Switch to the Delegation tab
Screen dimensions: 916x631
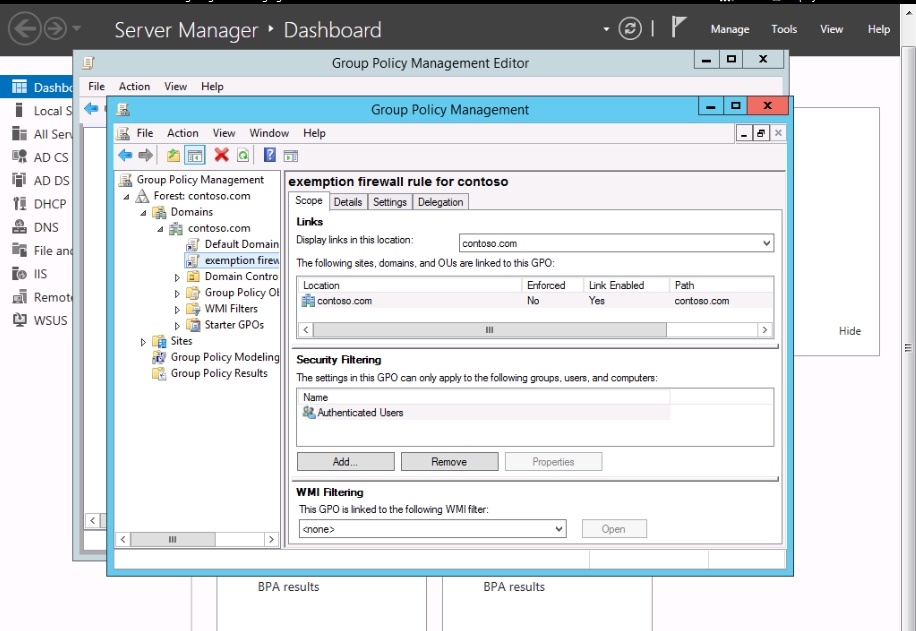(x=440, y=202)
